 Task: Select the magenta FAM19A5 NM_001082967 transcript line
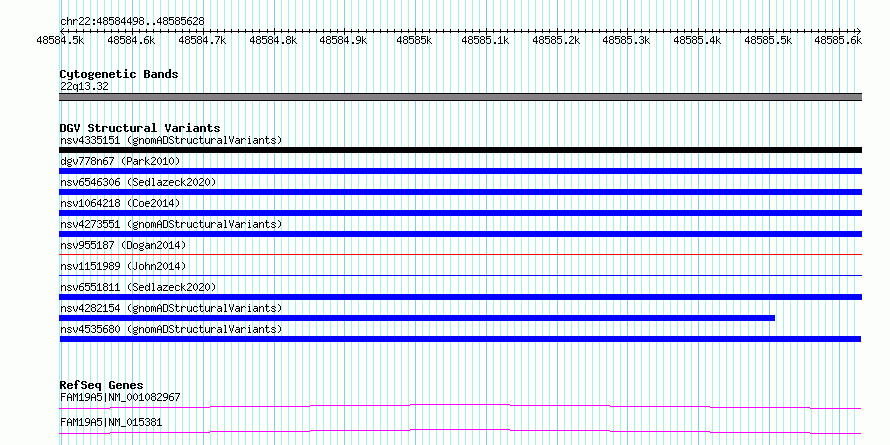[x=461, y=406]
